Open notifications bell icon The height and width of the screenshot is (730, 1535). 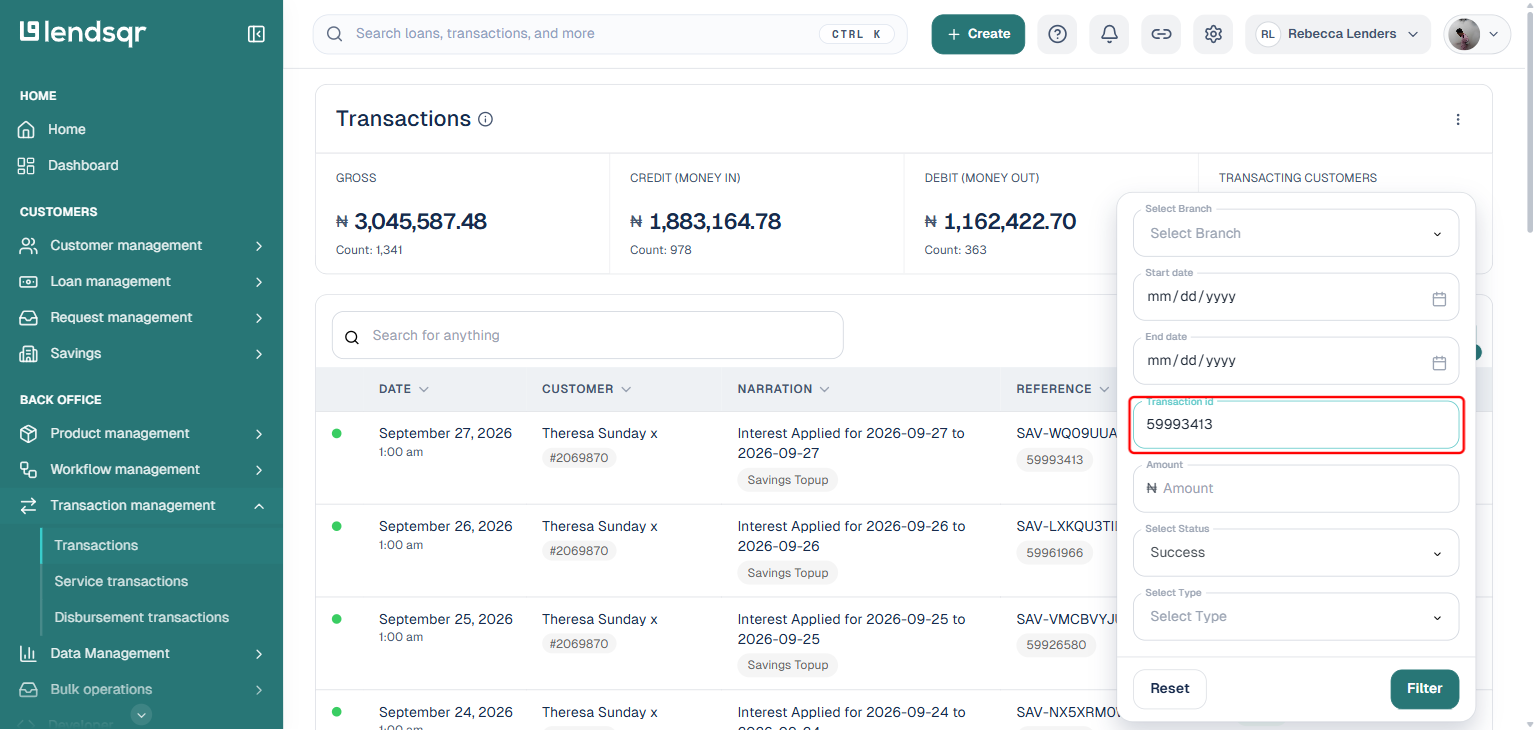[1109, 34]
